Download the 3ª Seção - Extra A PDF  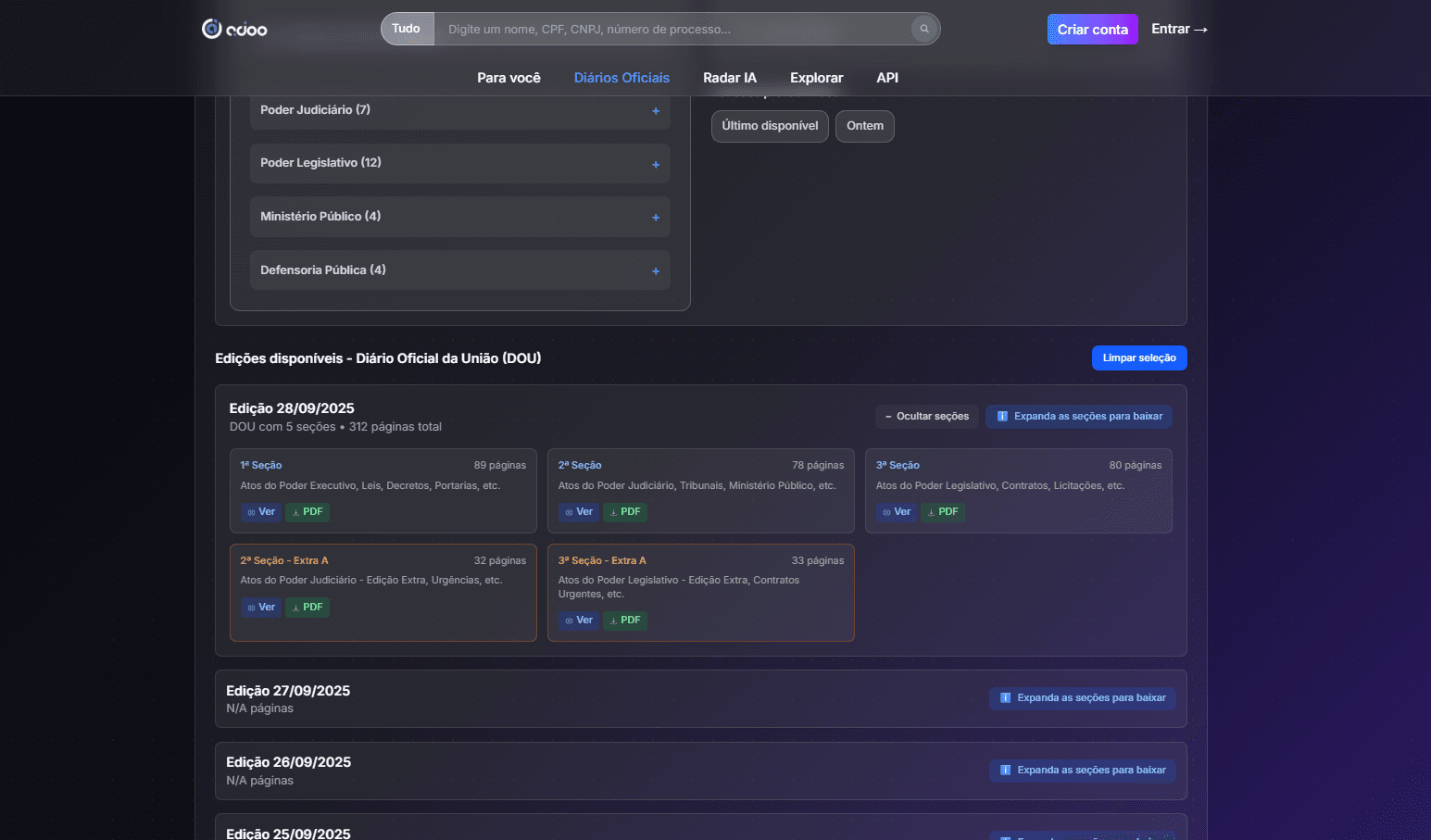pos(625,621)
